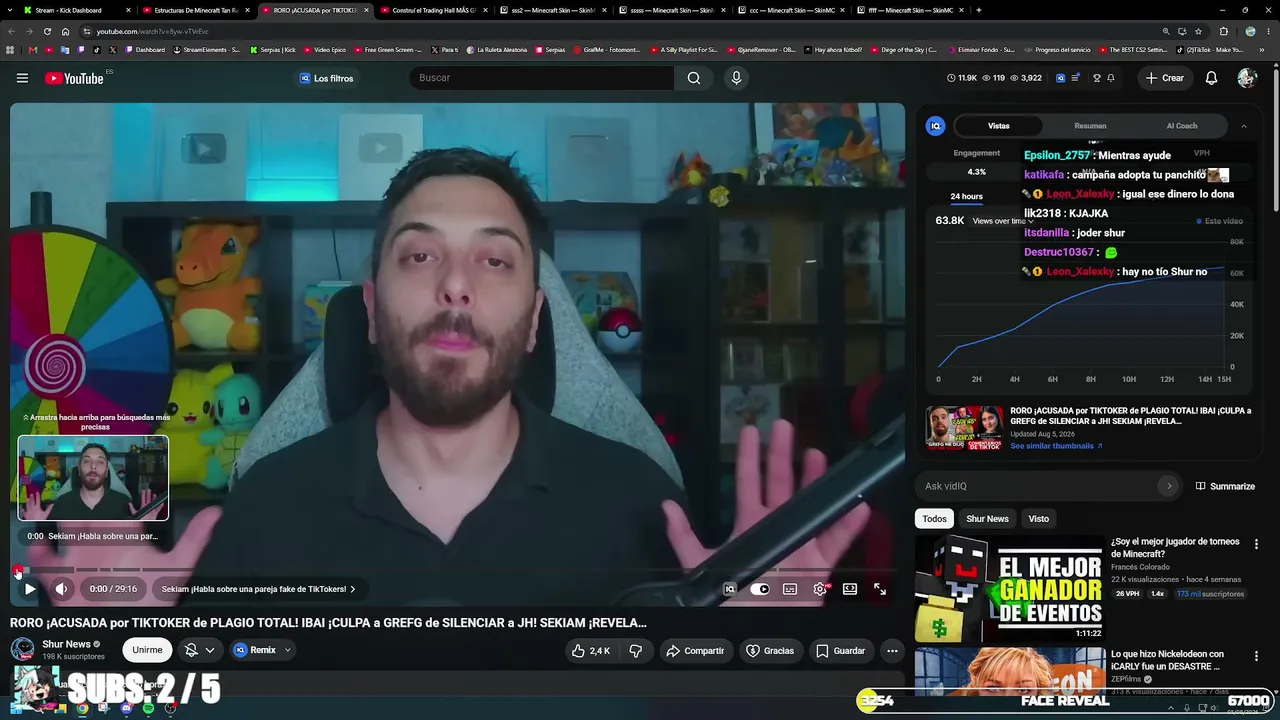Enter fullscreen mode
Image resolution: width=1280 pixels, height=720 pixels.
click(x=880, y=589)
